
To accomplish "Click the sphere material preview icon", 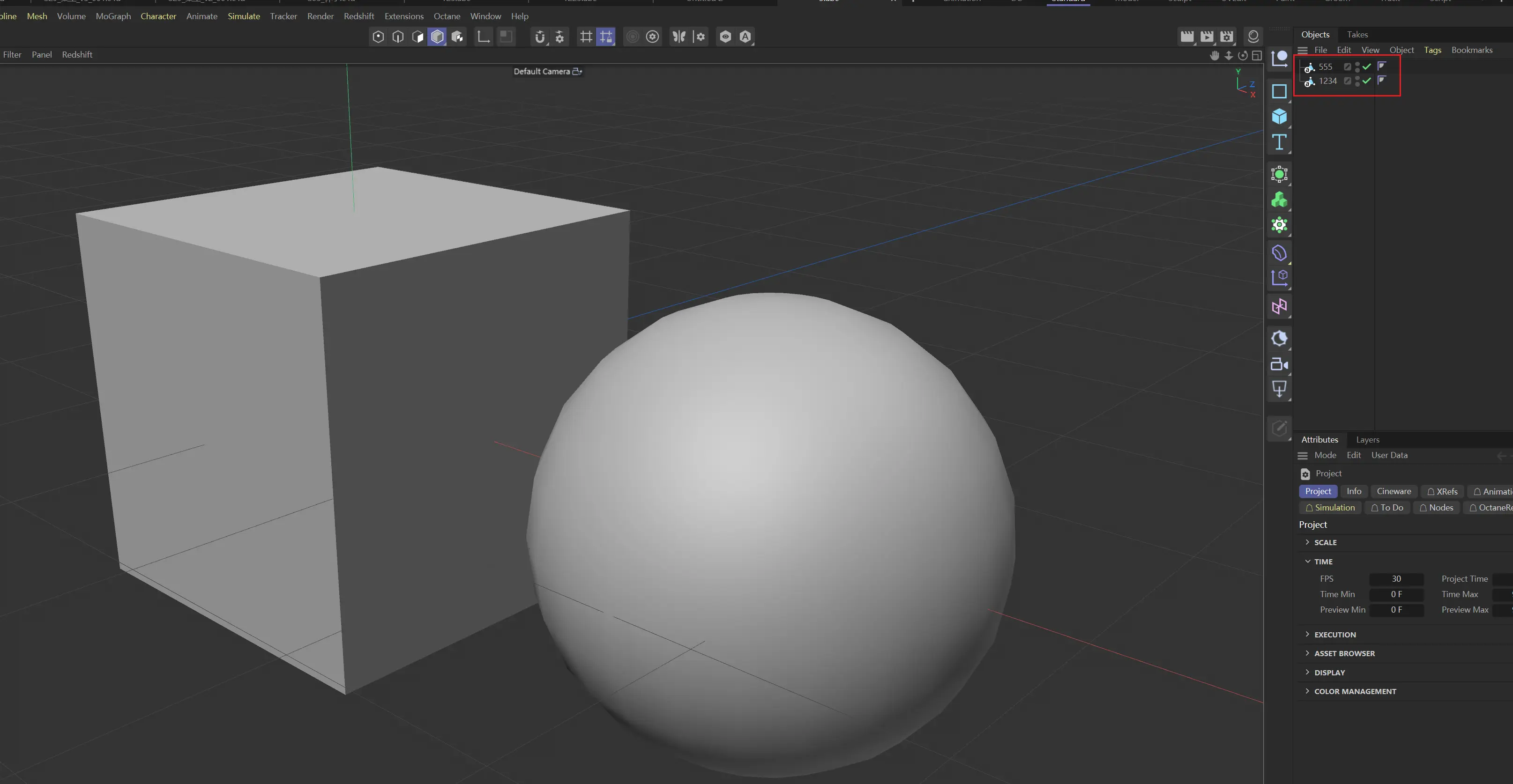I will pos(1253,37).
